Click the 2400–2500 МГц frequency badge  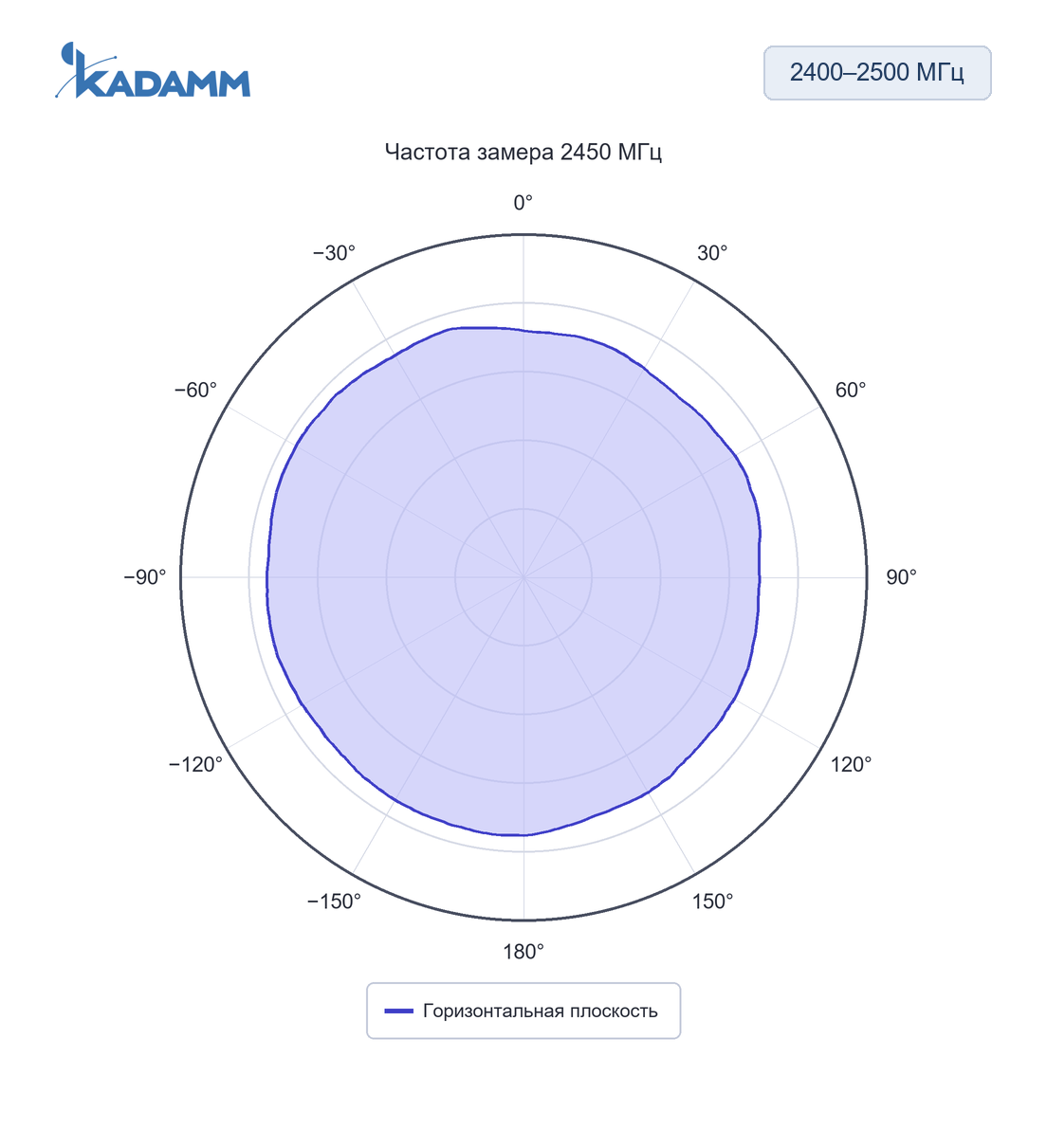point(877,73)
